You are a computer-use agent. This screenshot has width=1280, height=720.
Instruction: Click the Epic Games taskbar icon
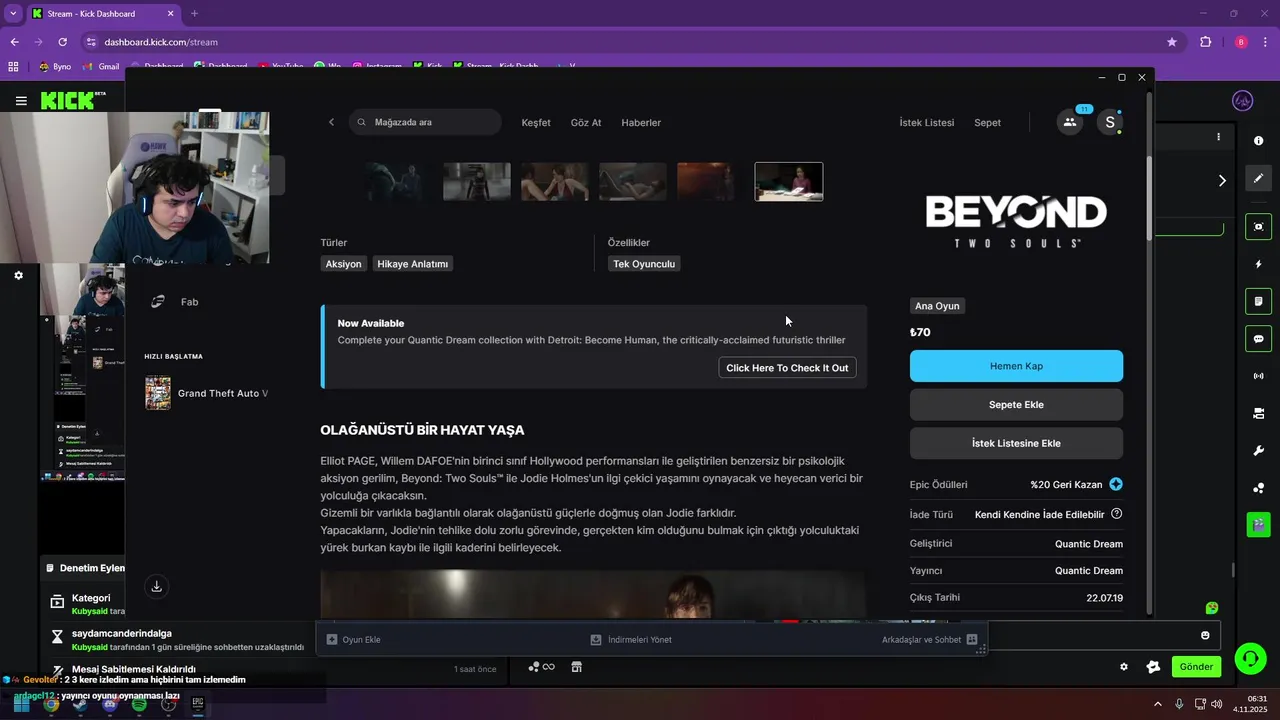(198, 704)
